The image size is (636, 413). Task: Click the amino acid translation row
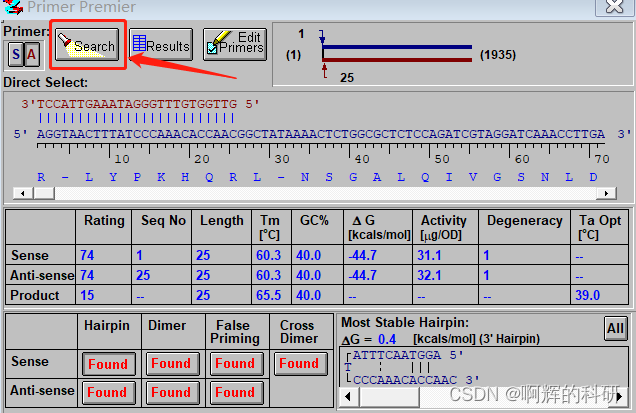[x=317, y=177]
